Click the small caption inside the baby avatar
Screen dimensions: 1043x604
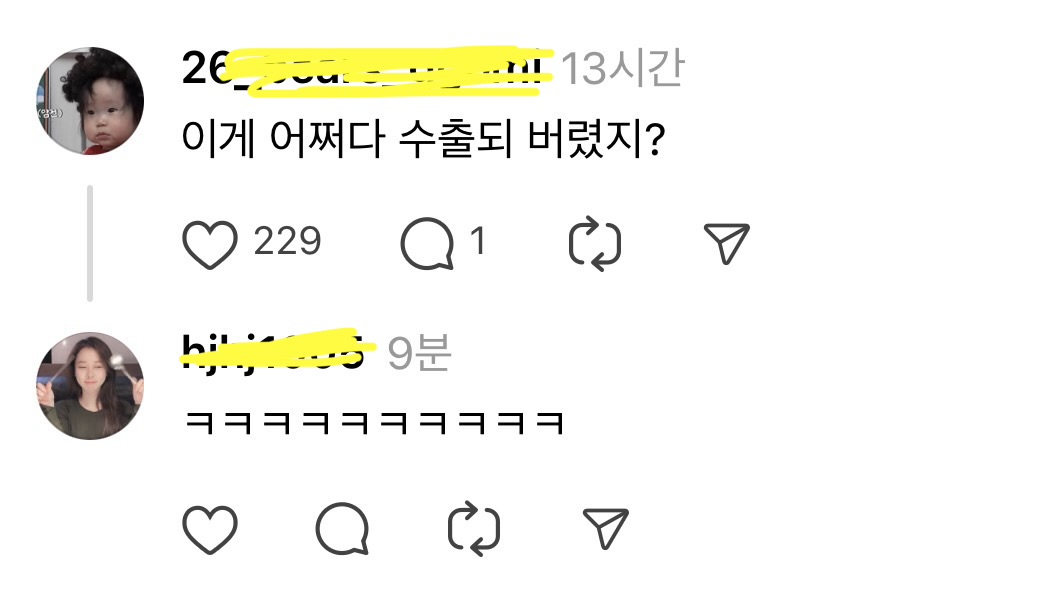tap(50, 112)
